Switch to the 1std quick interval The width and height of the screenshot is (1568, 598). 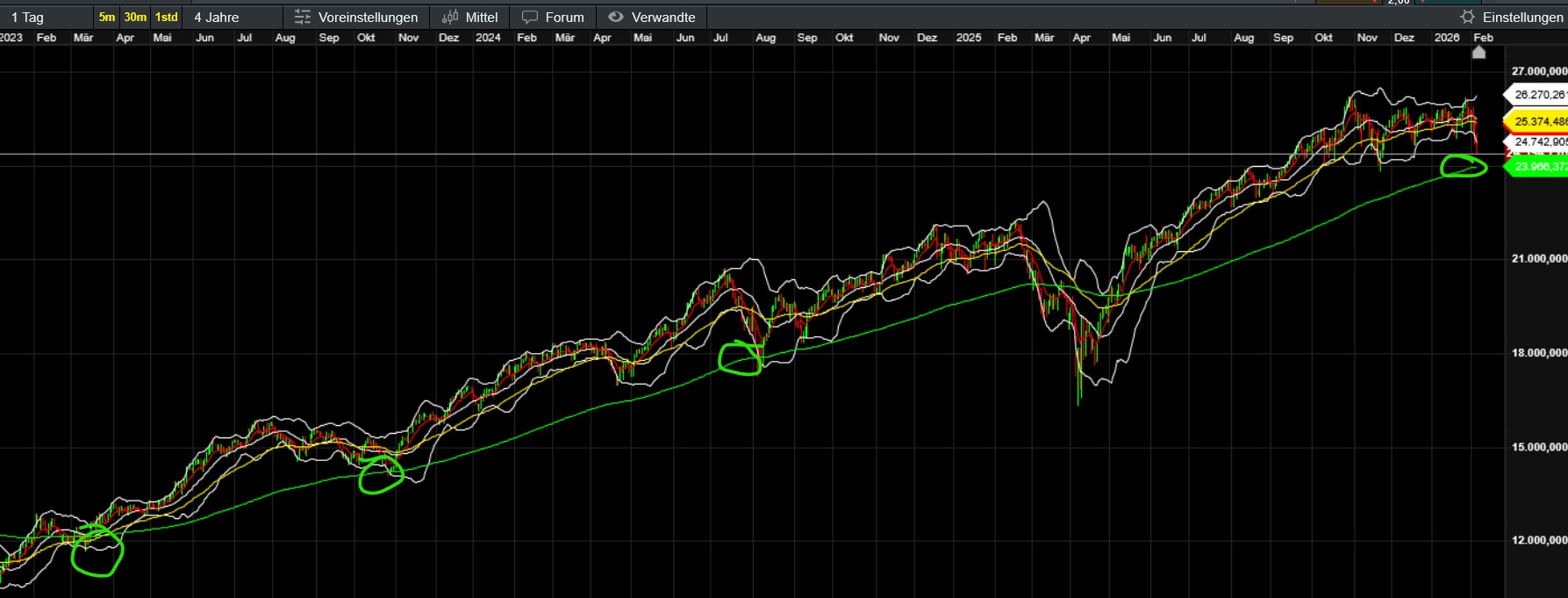click(x=166, y=17)
